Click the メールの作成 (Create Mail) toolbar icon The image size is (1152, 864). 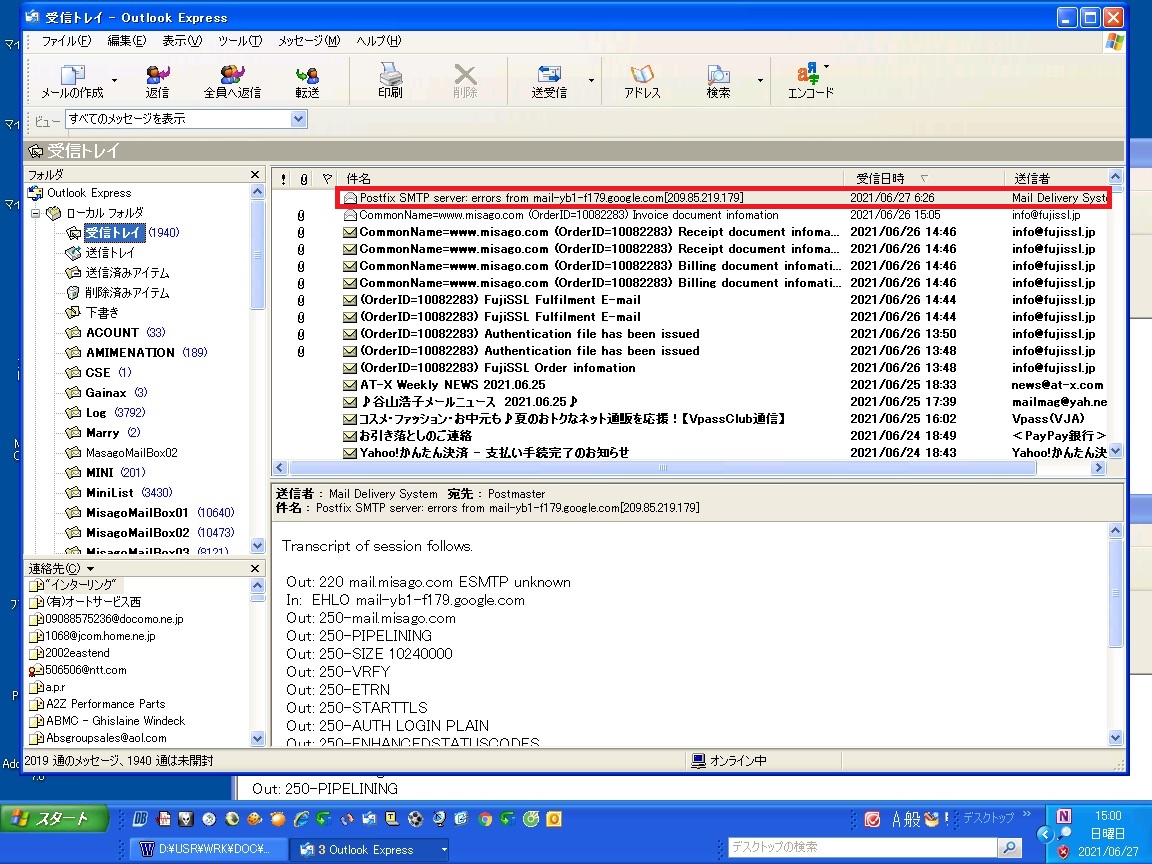coord(72,81)
